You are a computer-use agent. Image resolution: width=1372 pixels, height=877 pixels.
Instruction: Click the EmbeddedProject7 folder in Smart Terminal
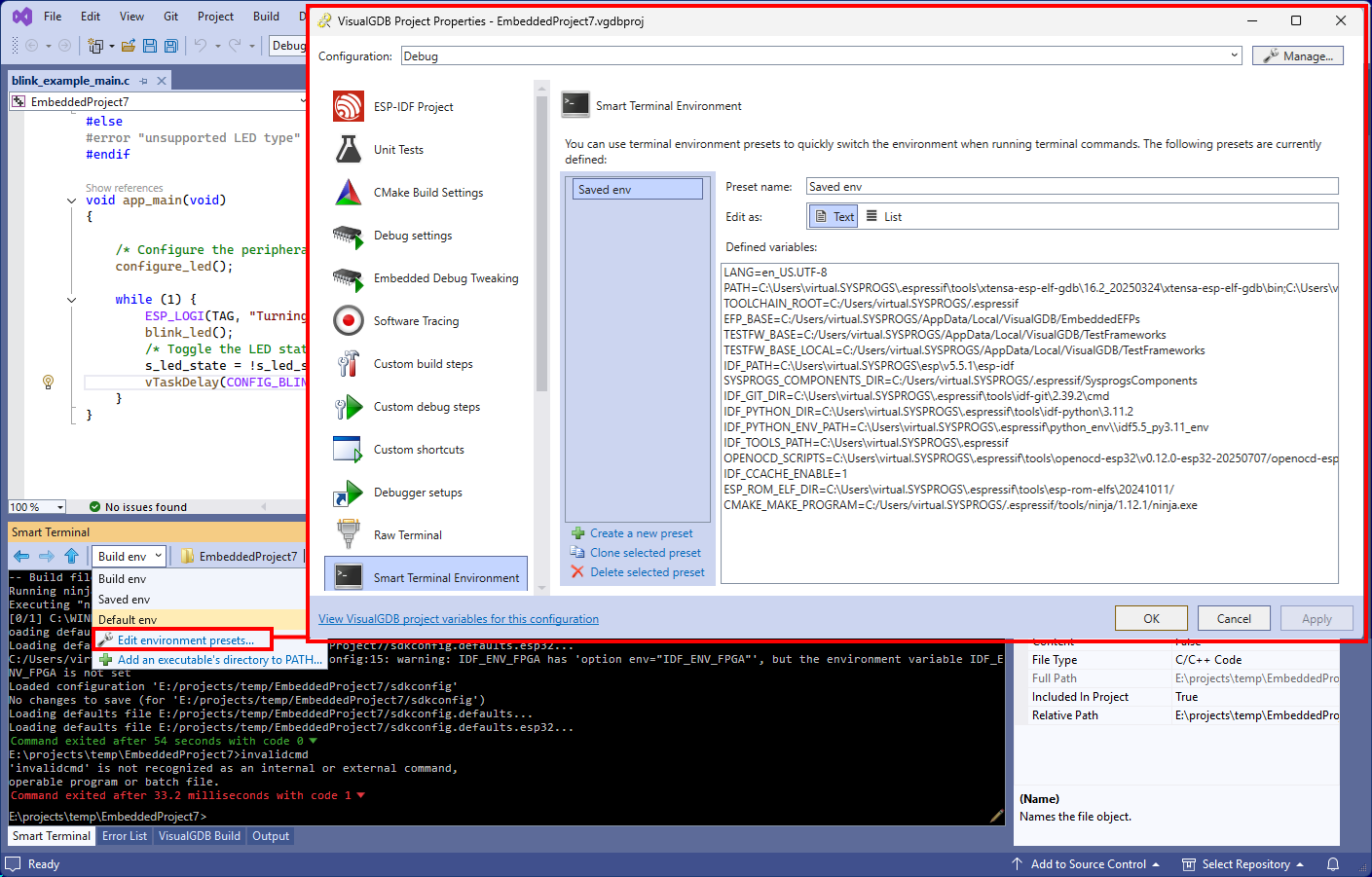240,557
